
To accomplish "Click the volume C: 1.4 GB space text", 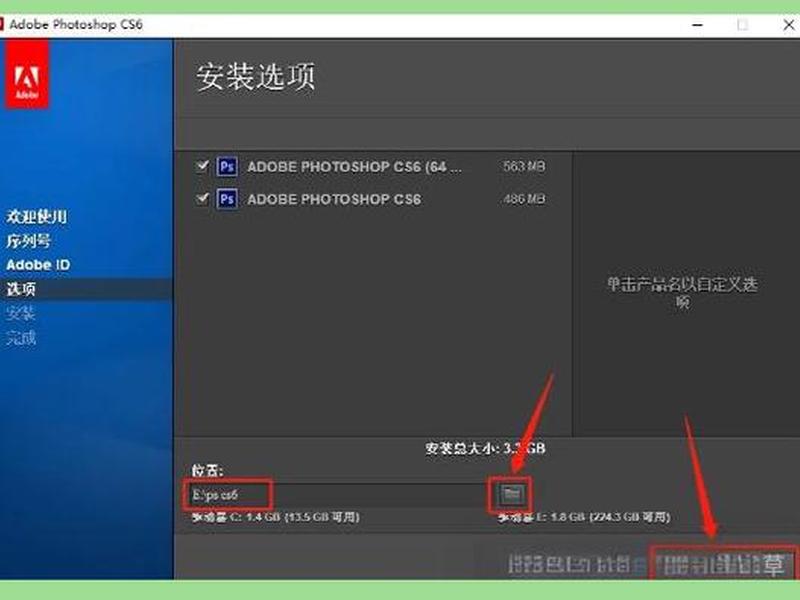I will point(276,517).
